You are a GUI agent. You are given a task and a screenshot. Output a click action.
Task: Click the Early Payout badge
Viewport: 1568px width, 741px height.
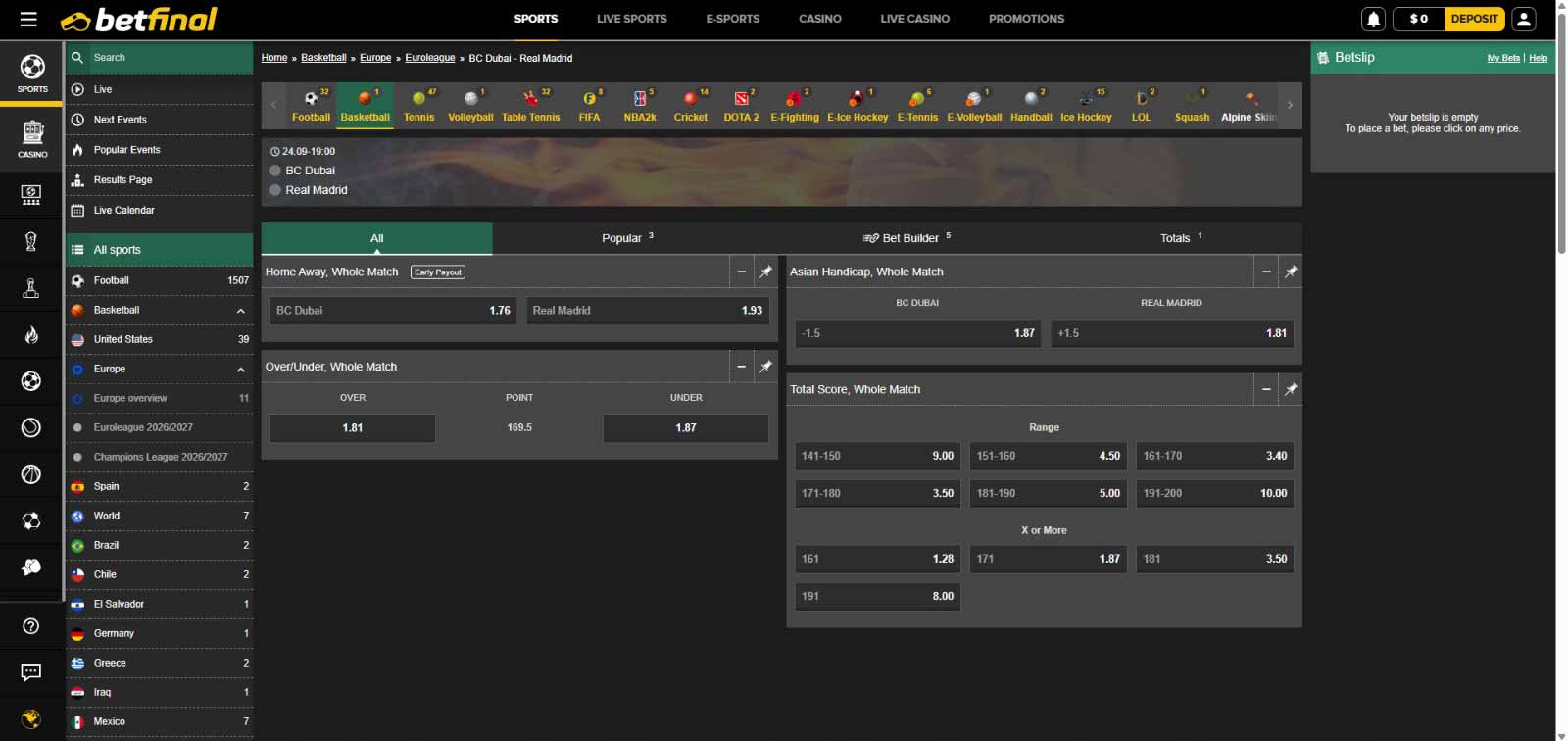tap(438, 272)
